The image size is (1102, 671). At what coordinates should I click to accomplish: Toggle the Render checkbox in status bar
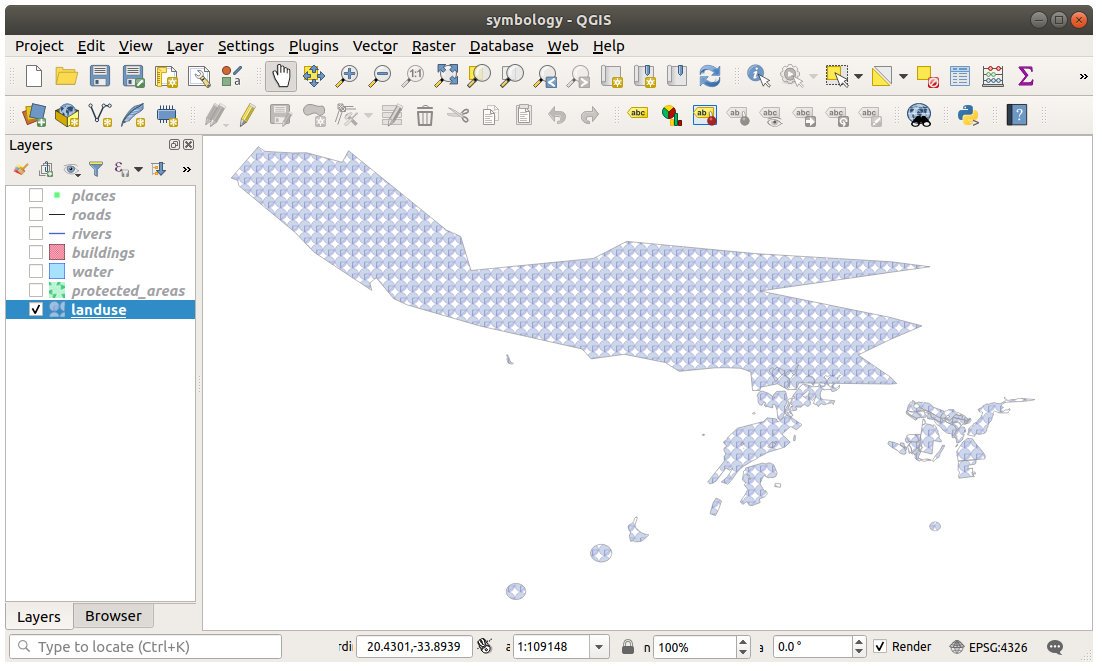(x=880, y=647)
